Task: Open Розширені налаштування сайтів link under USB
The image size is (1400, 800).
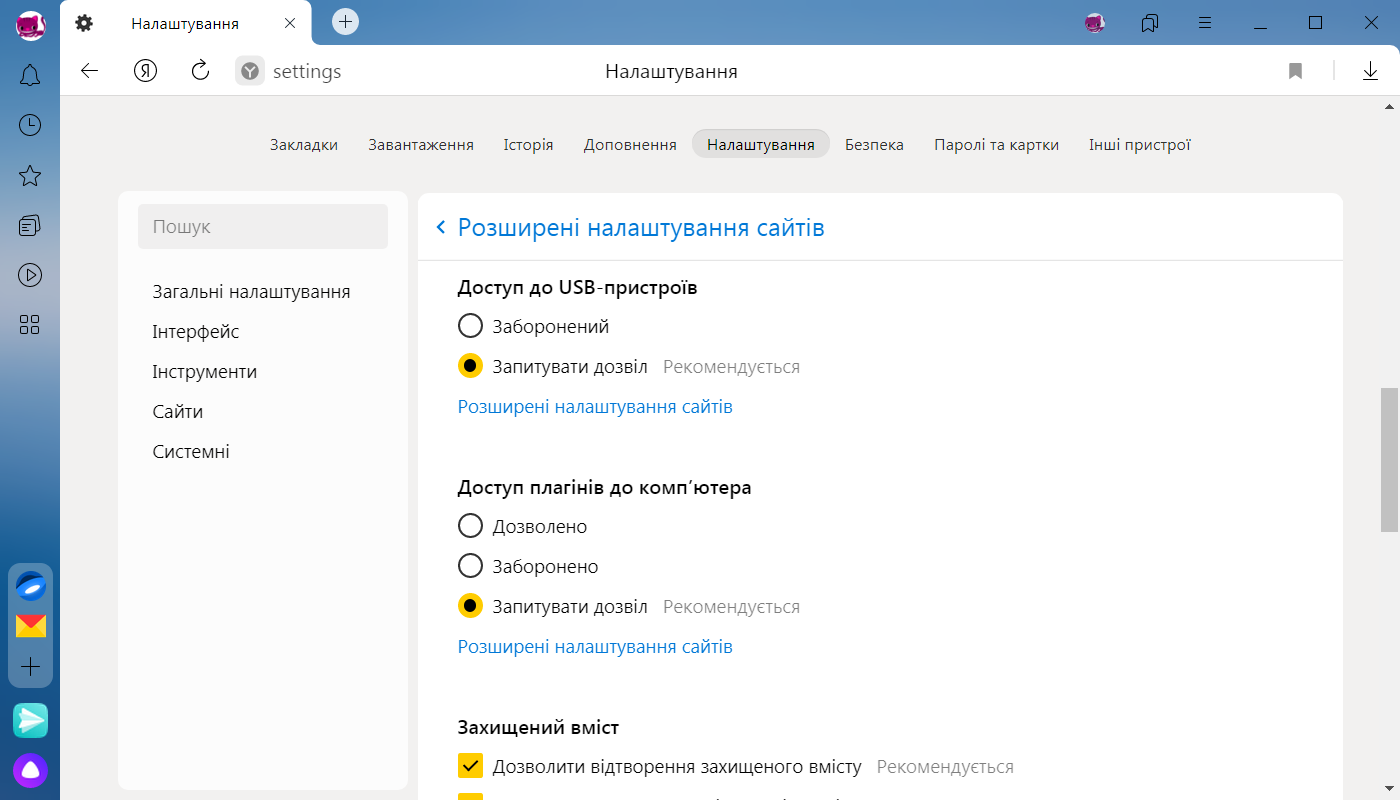Action: [x=595, y=407]
